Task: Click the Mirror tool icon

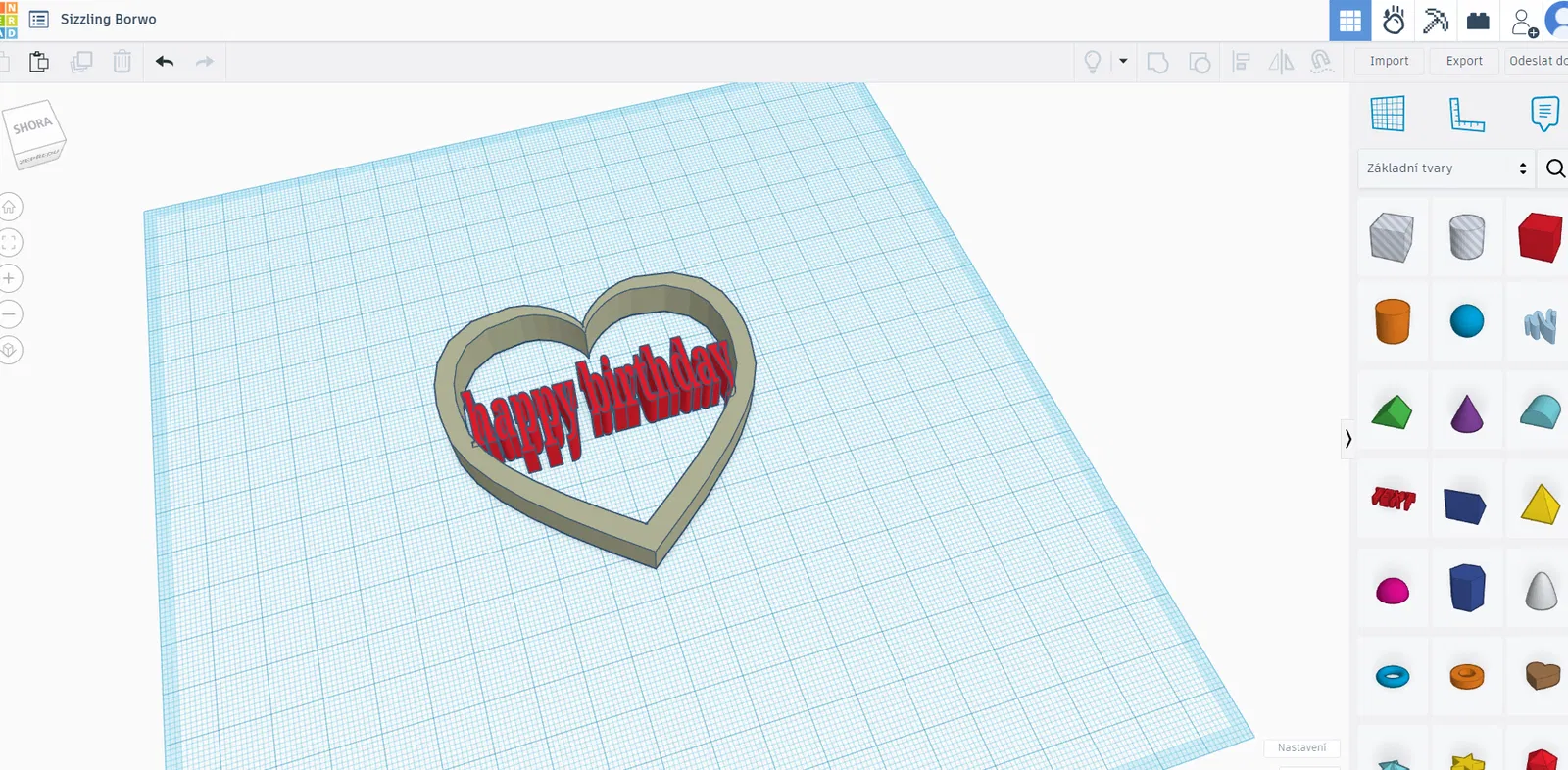Action: 1281,63
